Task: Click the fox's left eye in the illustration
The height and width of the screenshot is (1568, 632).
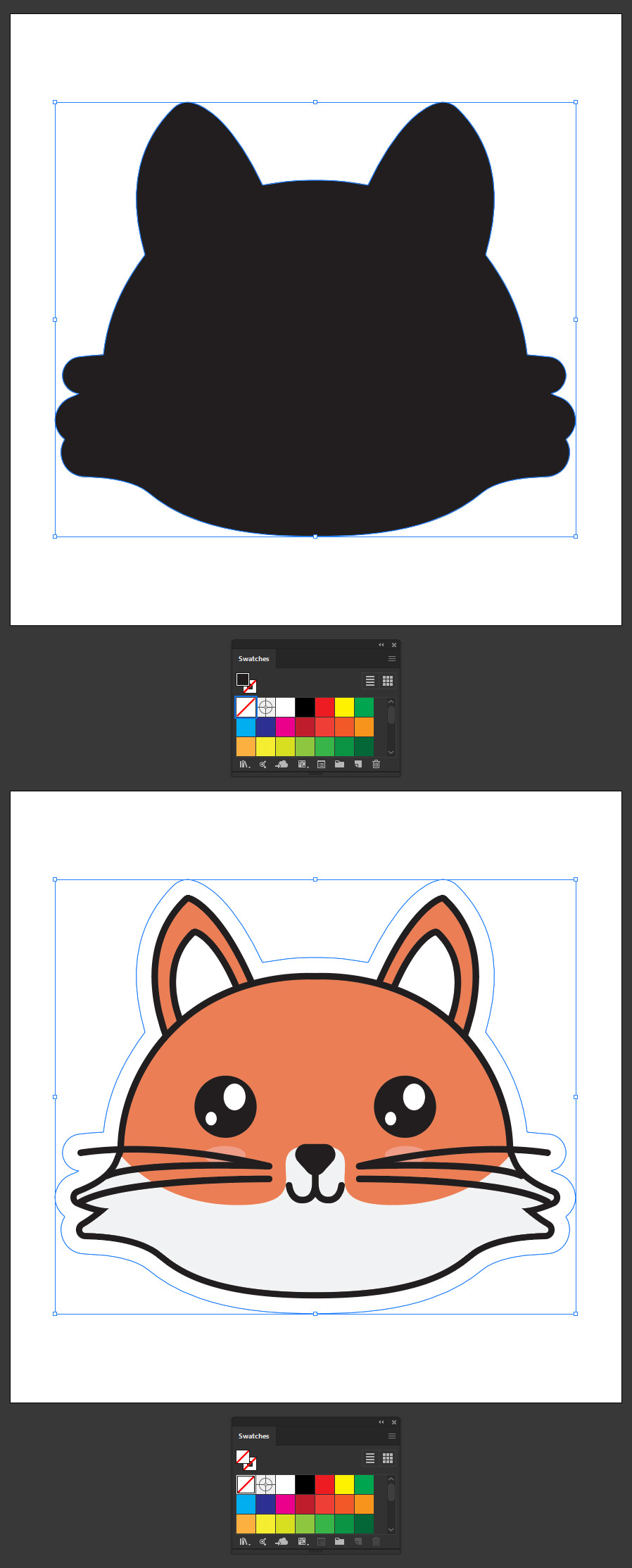Action: click(x=225, y=1106)
